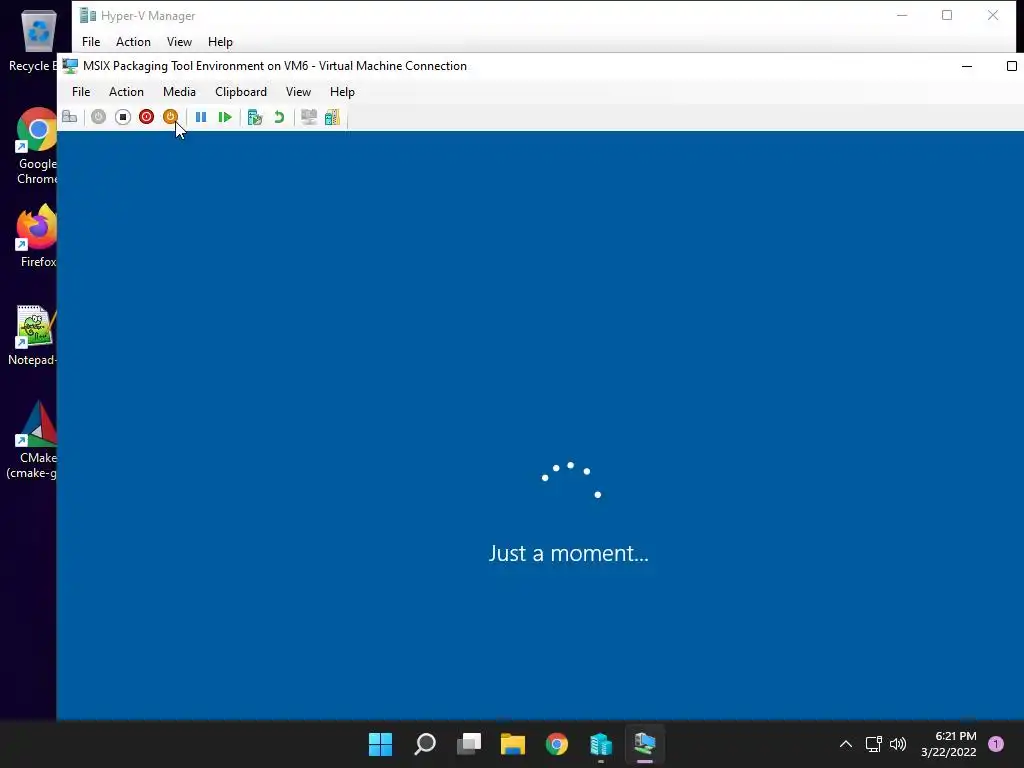1024x768 pixels.
Task: Close the Hyper-V Manager window
Action: 993,16
